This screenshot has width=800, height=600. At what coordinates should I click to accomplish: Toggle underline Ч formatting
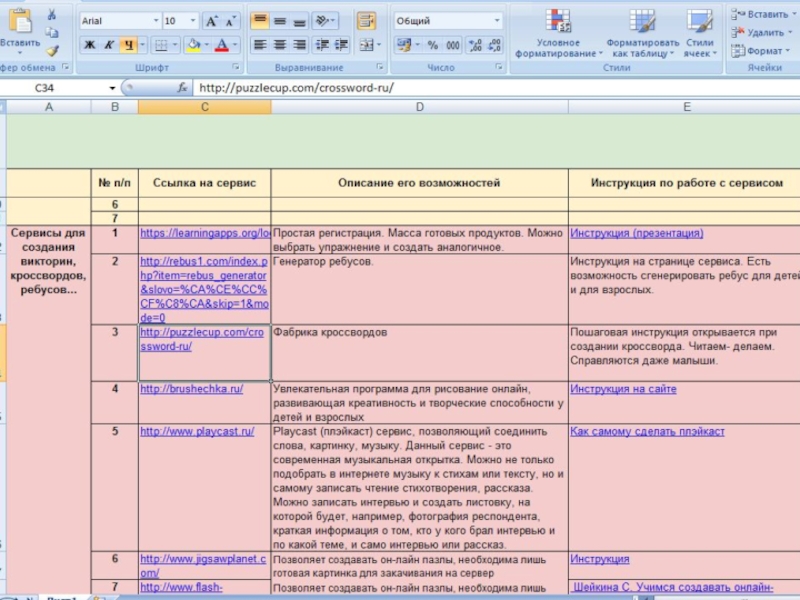tap(127, 45)
